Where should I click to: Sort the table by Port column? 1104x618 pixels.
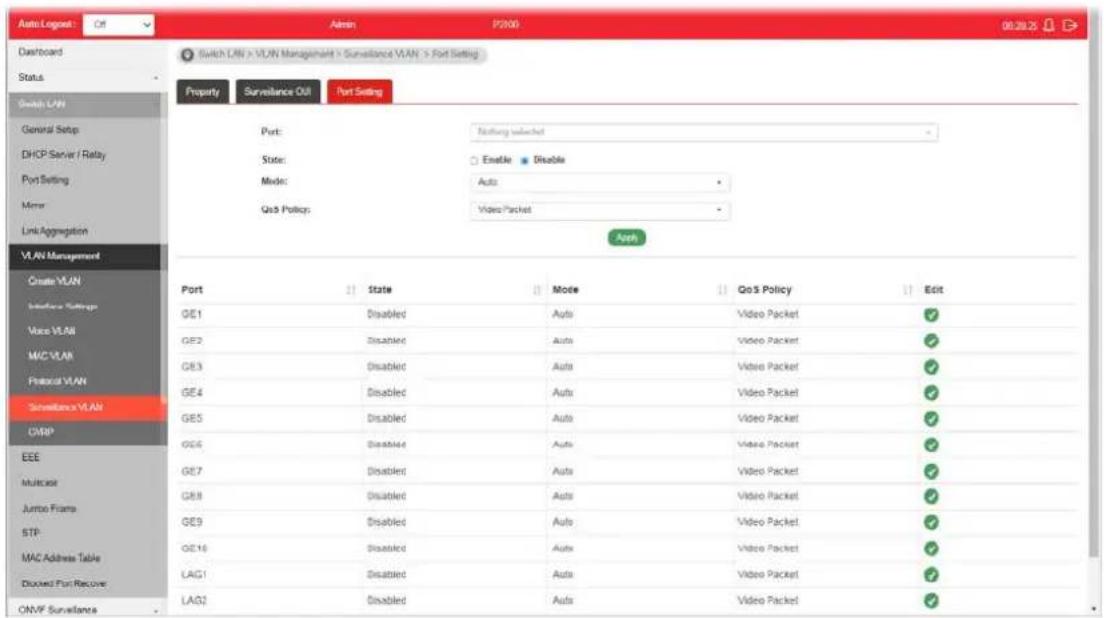coord(351,290)
